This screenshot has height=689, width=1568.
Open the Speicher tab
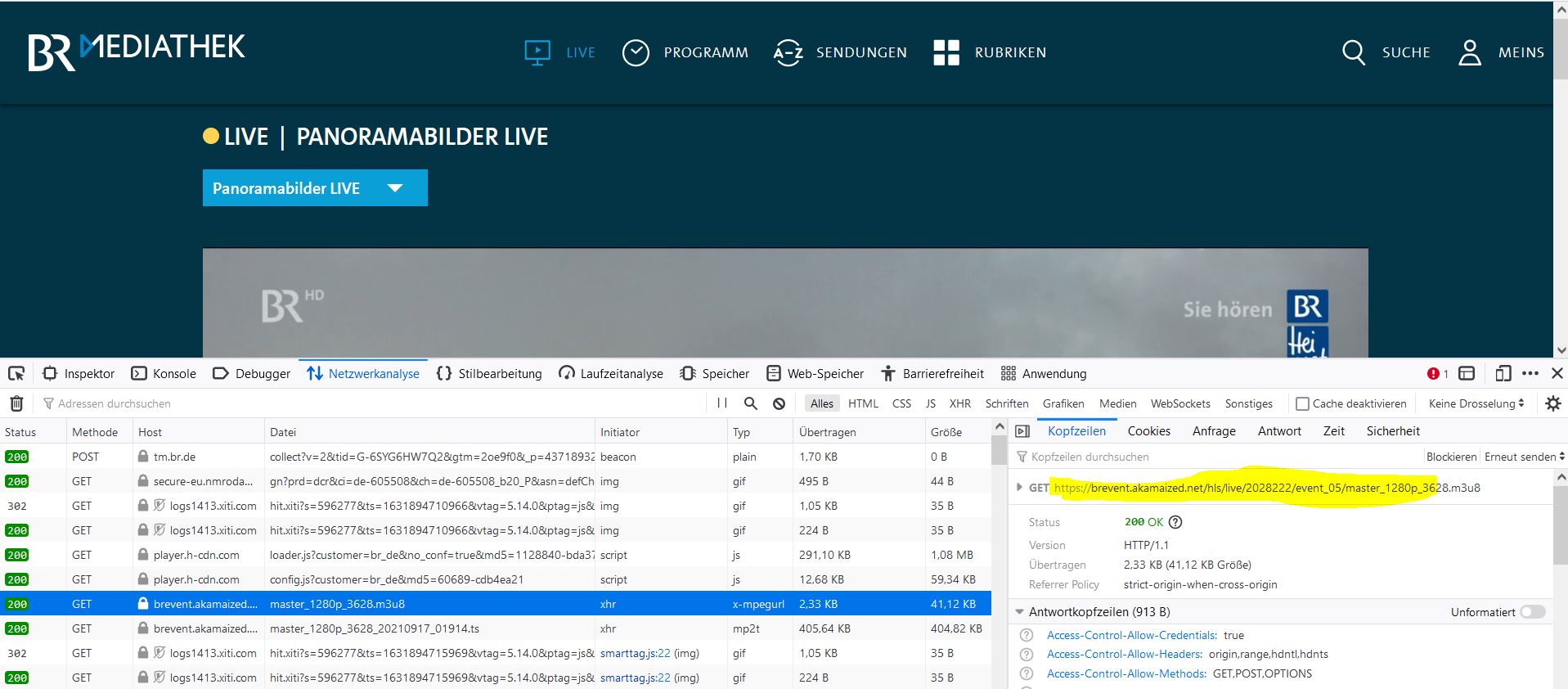click(x=714, y=373)
